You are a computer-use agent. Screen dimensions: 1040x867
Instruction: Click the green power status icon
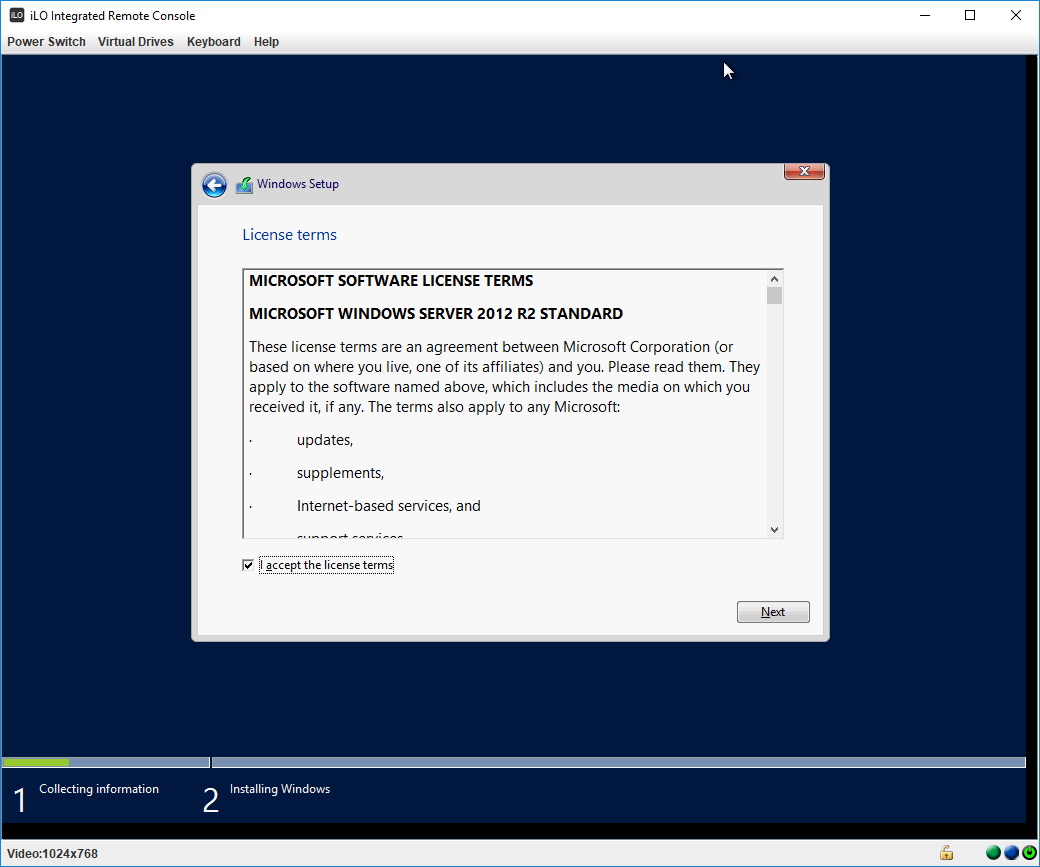[1029, 852]
